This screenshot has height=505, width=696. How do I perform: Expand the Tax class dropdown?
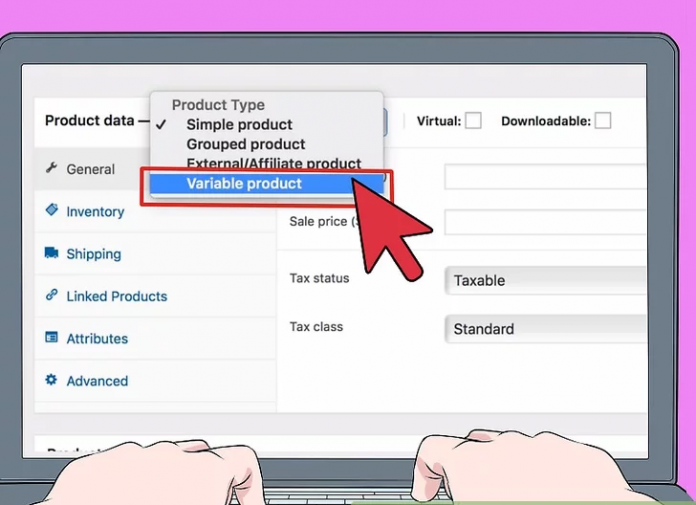coord(545,329)
